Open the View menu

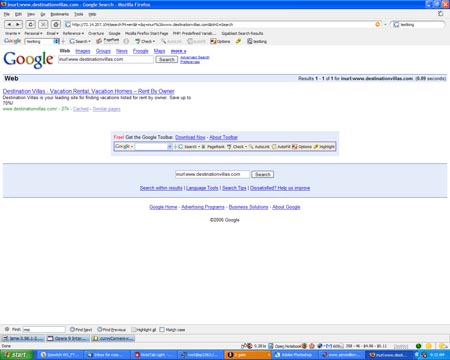31,14
